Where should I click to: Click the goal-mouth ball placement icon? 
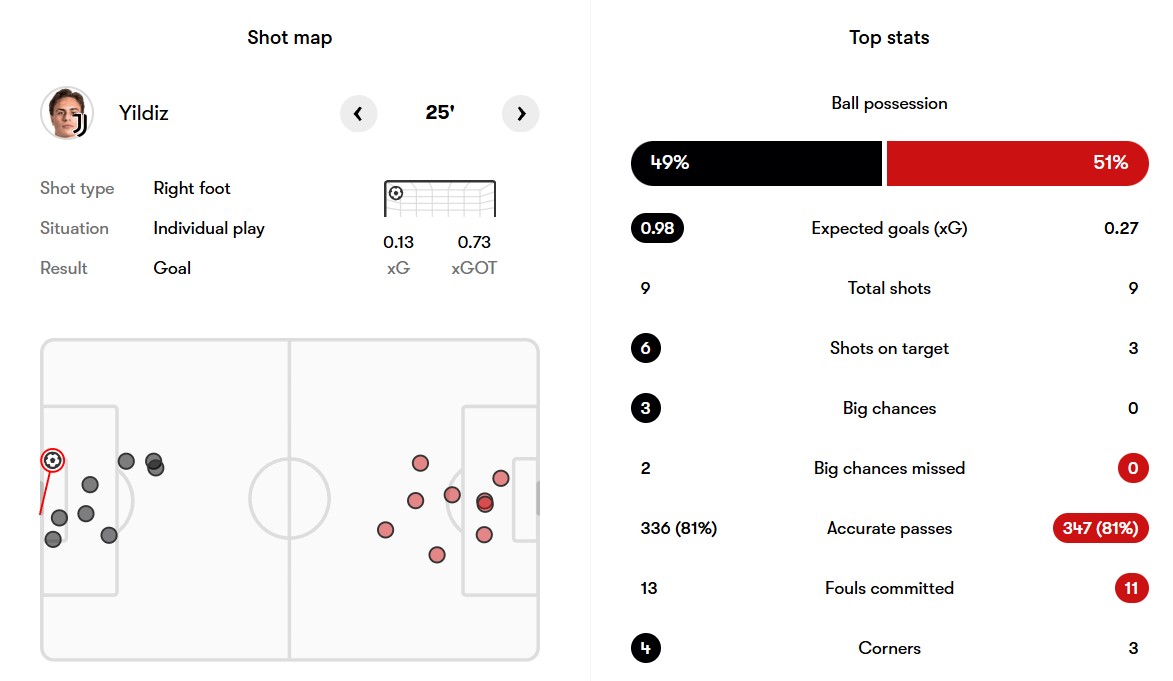pos(396,193)
